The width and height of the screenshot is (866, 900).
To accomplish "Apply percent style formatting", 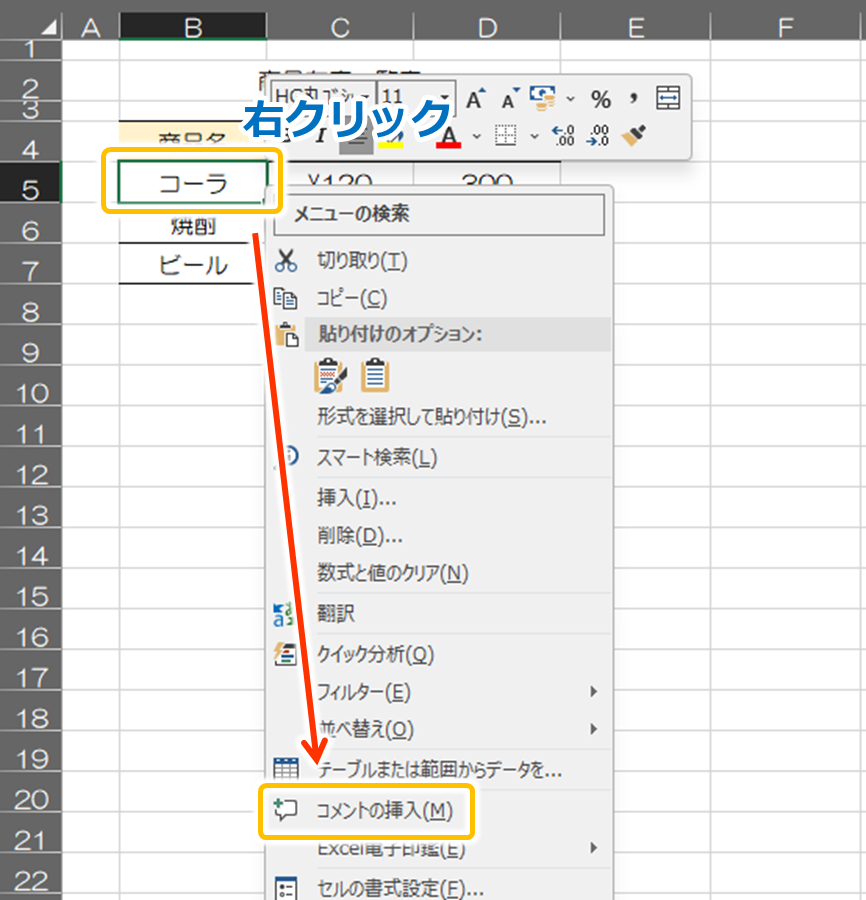I will click(x=600, y=98).
